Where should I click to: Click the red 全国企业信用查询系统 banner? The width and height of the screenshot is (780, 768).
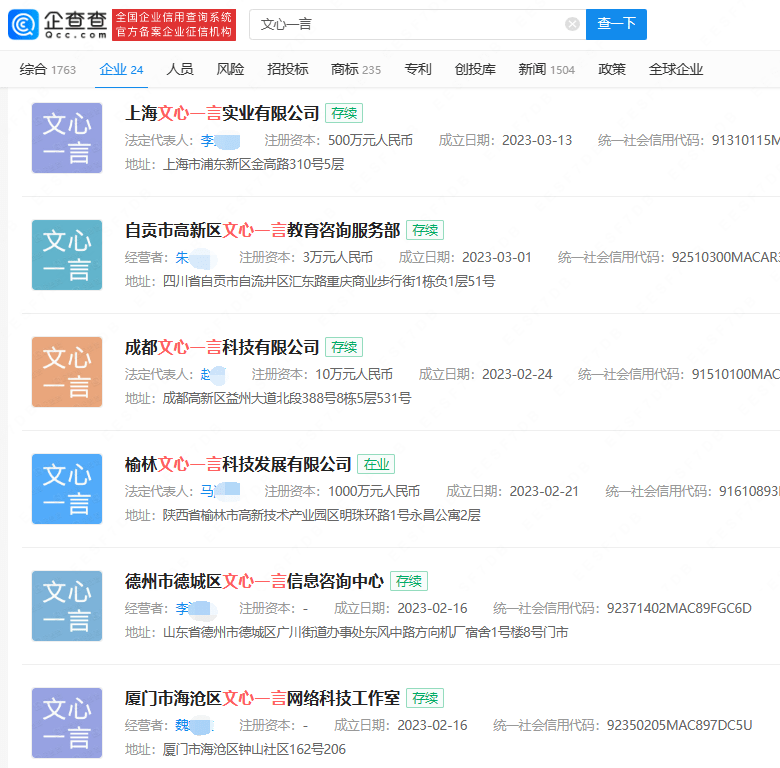coord(174,24)
